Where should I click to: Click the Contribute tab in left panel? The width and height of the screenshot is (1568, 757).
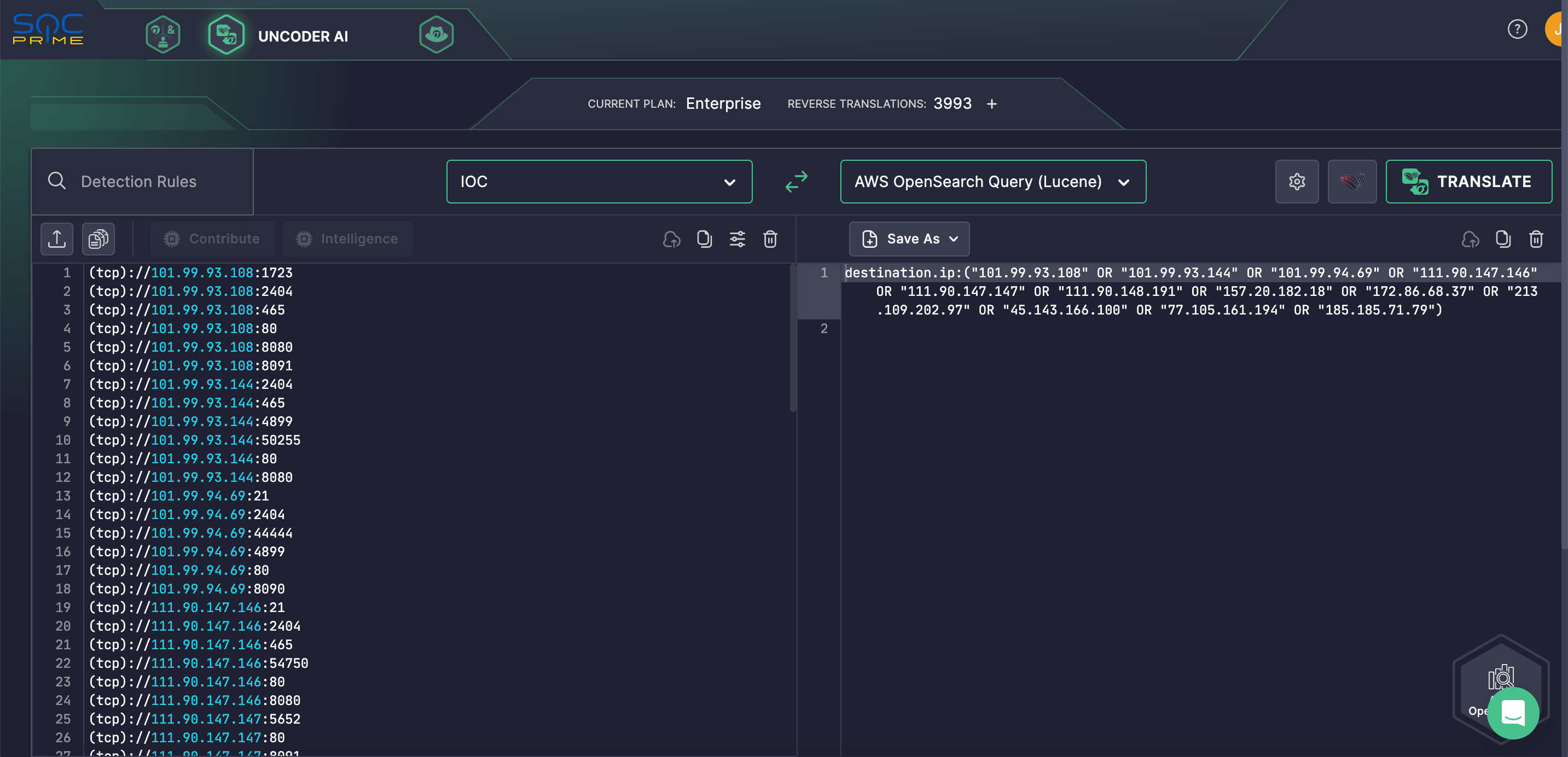(x=212, y=238)
